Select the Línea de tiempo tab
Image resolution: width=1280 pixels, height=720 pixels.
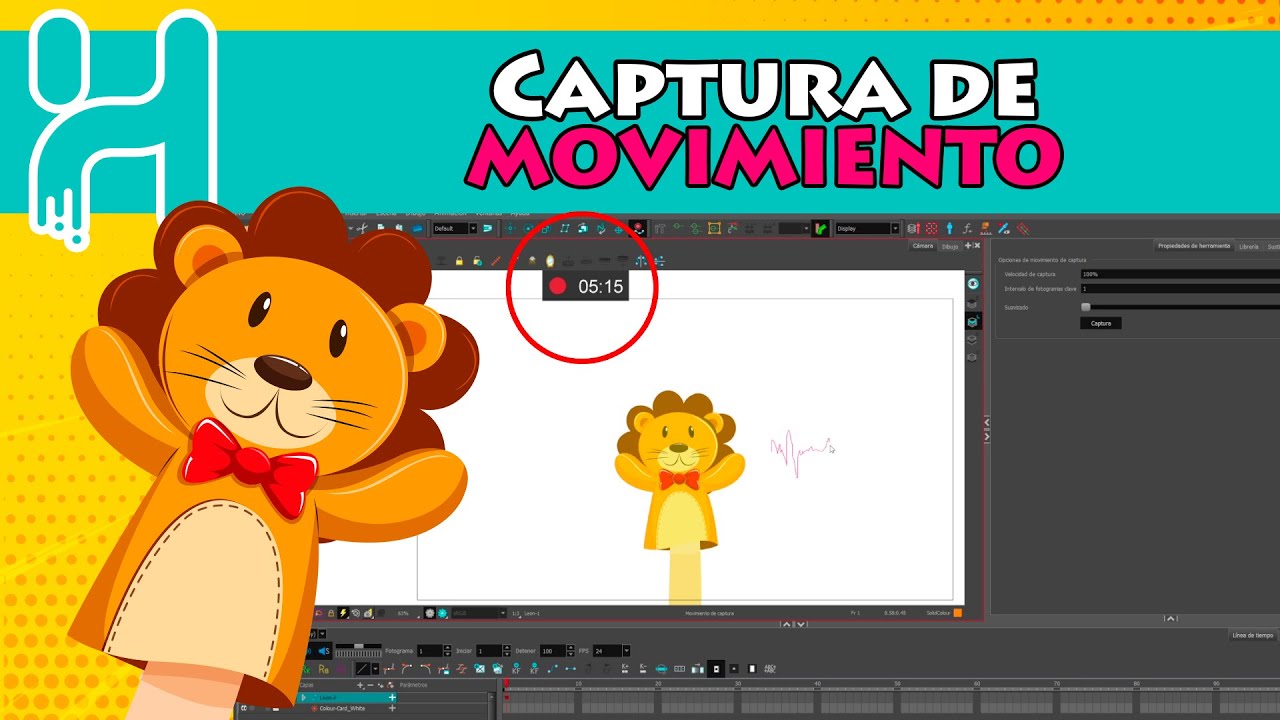(1253, 635)
